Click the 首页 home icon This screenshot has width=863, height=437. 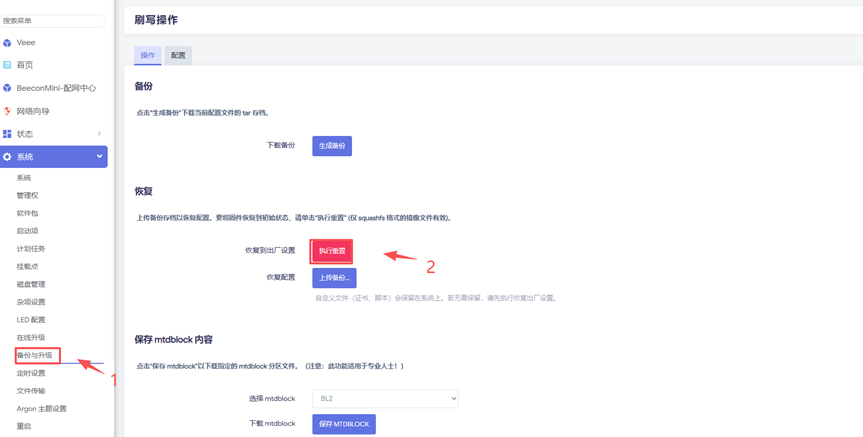7,65
